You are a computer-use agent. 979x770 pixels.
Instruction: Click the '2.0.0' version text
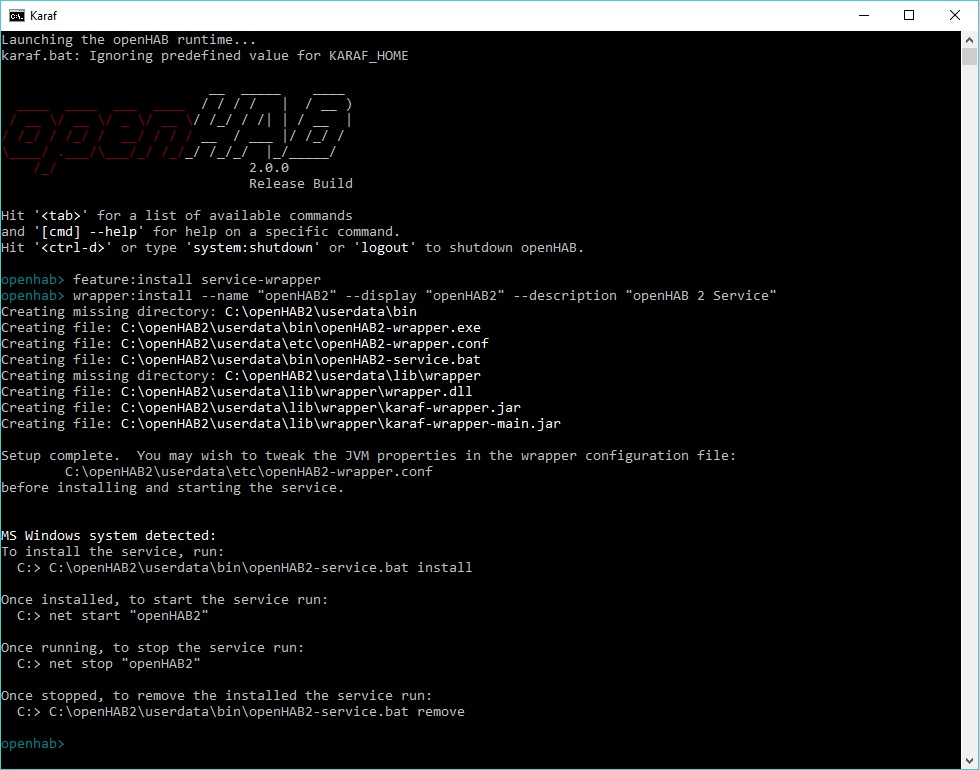tap(269, 167)
